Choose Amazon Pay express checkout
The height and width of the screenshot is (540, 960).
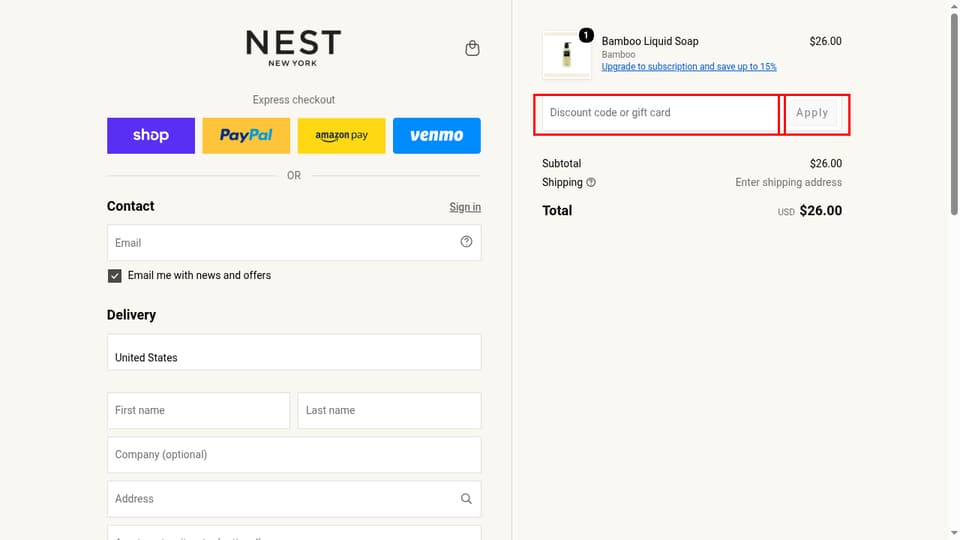tap(342, 135)
